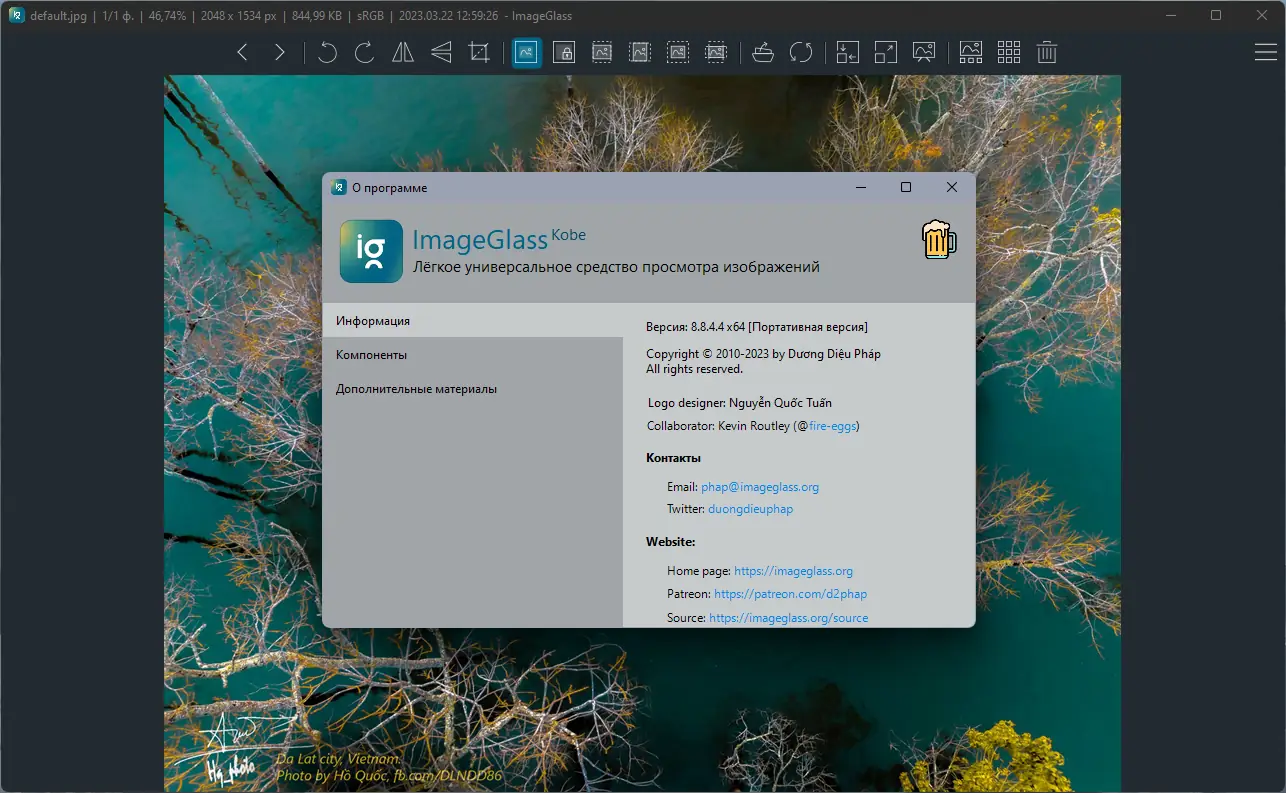The width and height of the screenshot is (1286, 793).
Task: Open the Компоненты tab
Action: point(472,355)
